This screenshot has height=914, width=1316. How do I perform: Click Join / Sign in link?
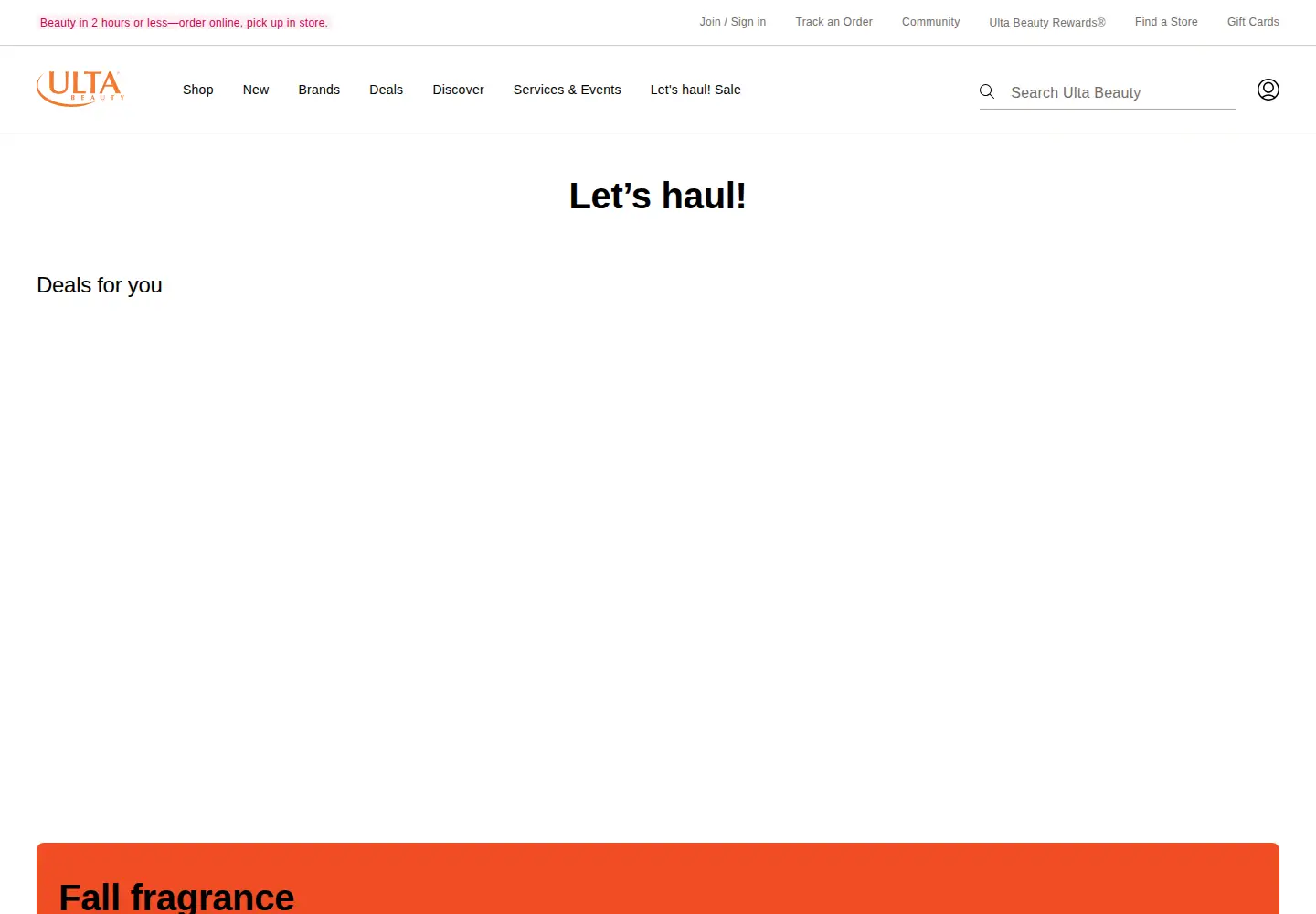733,22
